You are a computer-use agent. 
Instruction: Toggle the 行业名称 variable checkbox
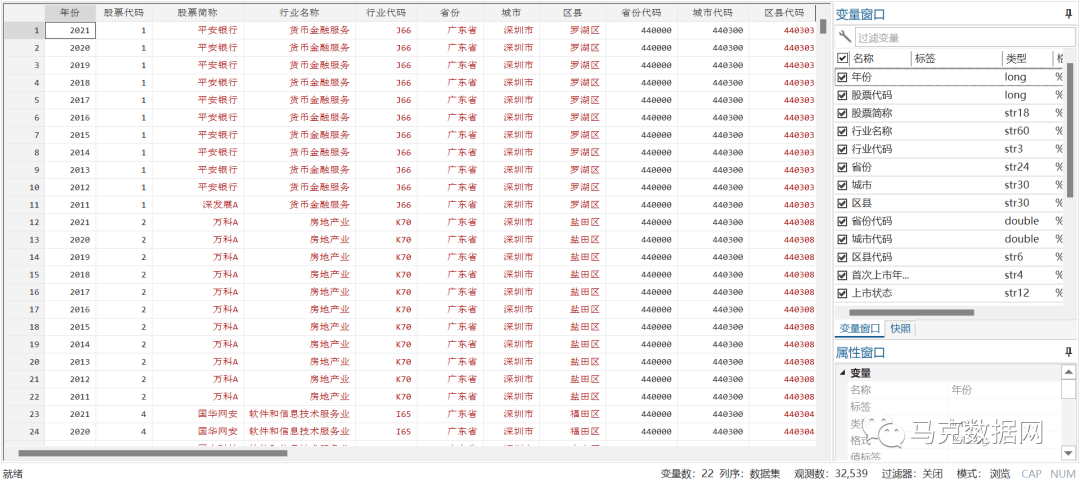[x=842, y=131]
